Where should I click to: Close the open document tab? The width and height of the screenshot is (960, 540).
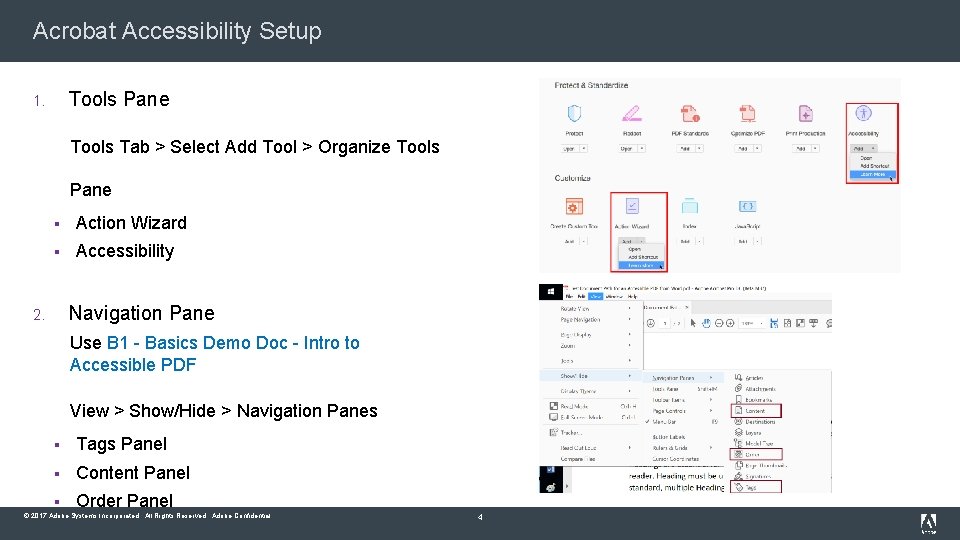(686, 307)
